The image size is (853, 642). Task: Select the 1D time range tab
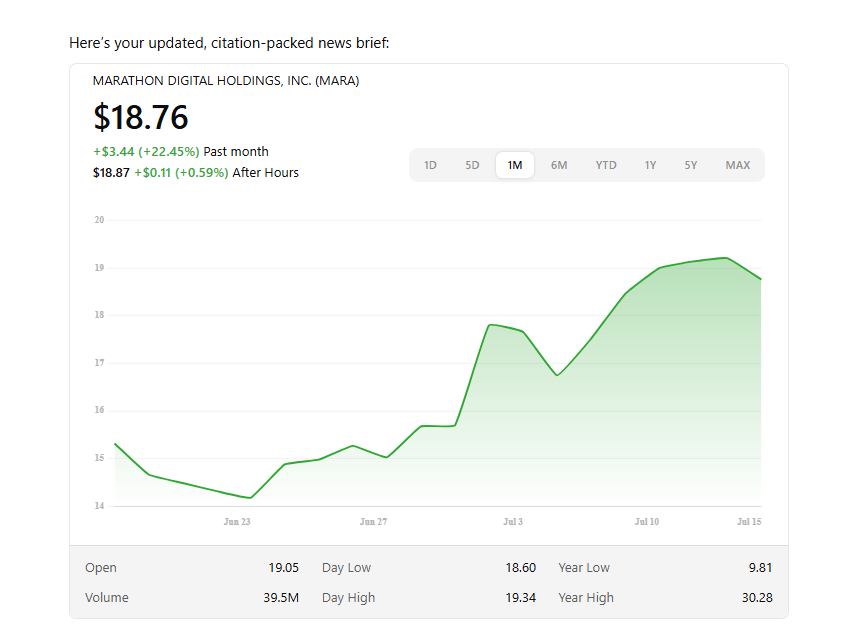click(x=430, y=165)
